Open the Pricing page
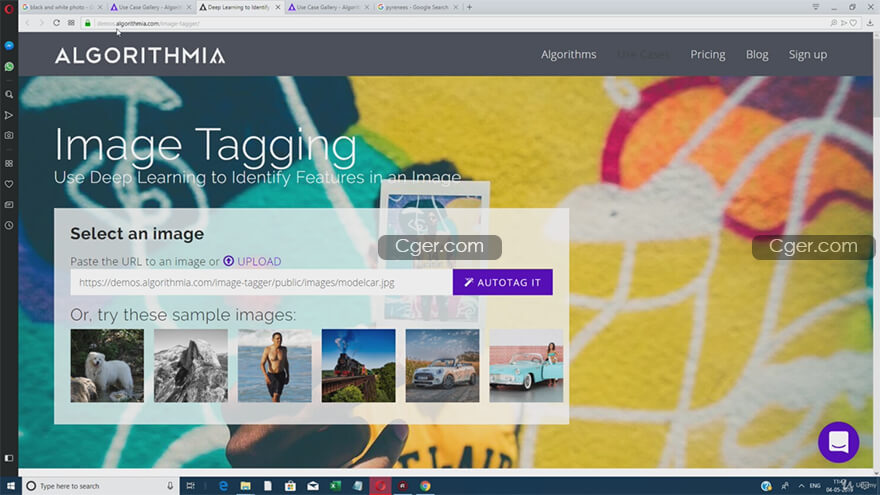 708,54
